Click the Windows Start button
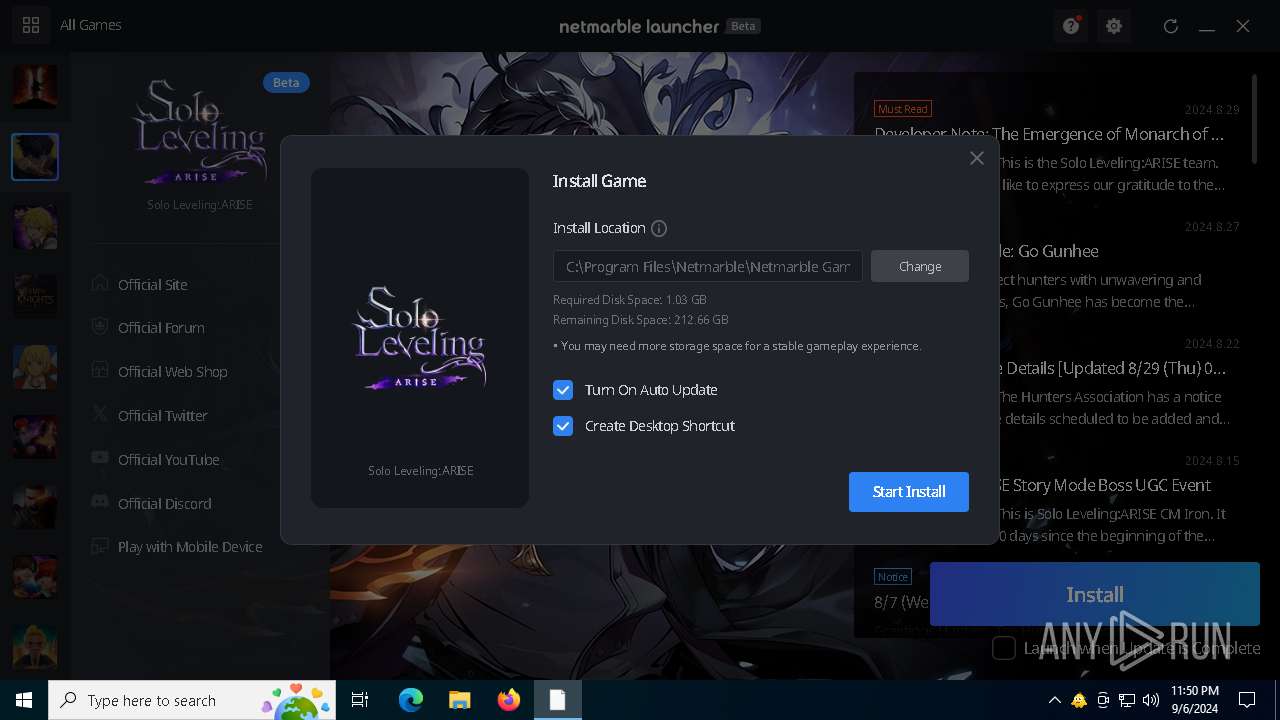This screenshot has width=1280, height=720. tap(24, 700)
